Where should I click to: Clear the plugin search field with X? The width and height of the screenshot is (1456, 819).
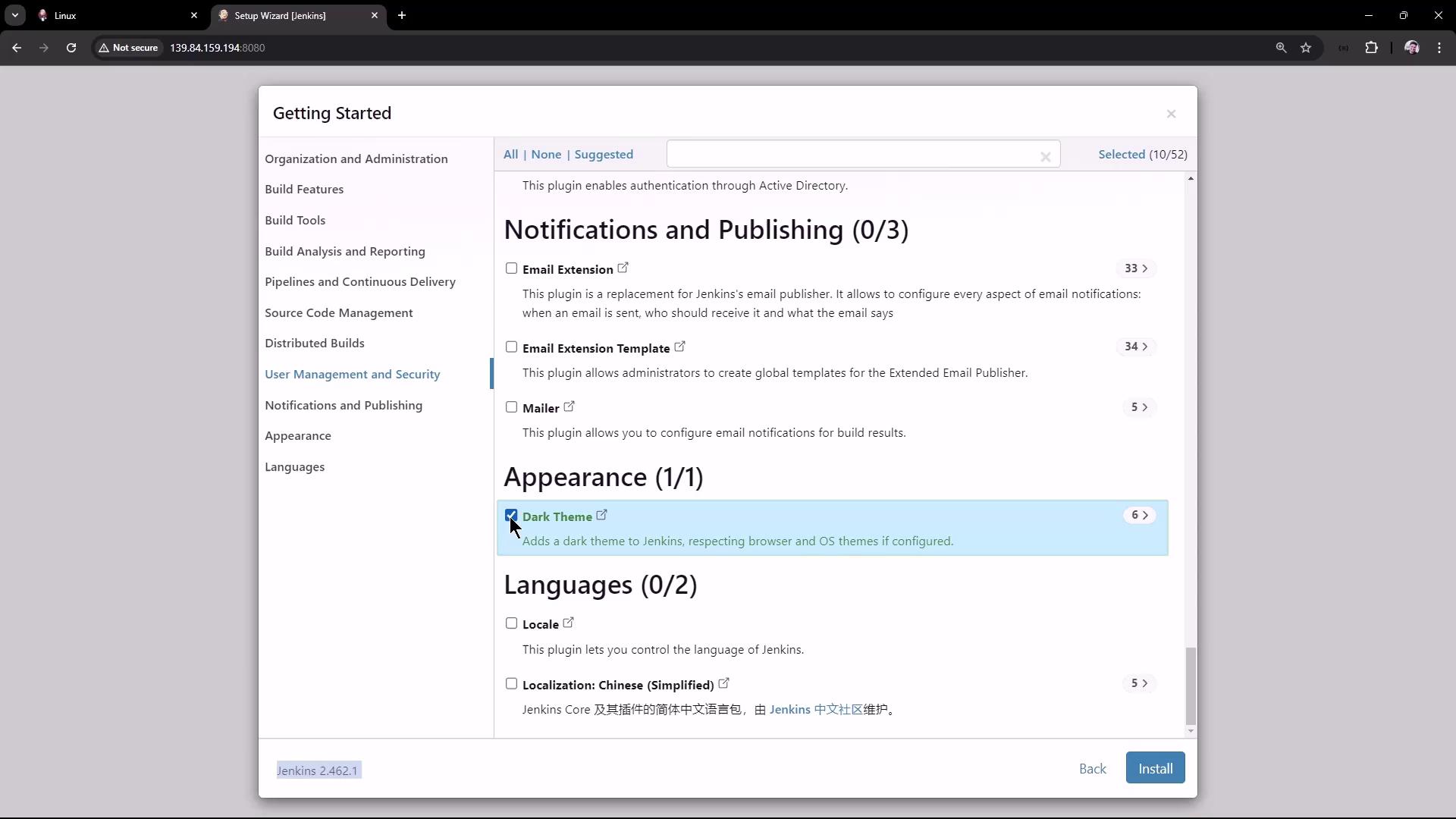pyautogui.click(x=1045, y=157)
